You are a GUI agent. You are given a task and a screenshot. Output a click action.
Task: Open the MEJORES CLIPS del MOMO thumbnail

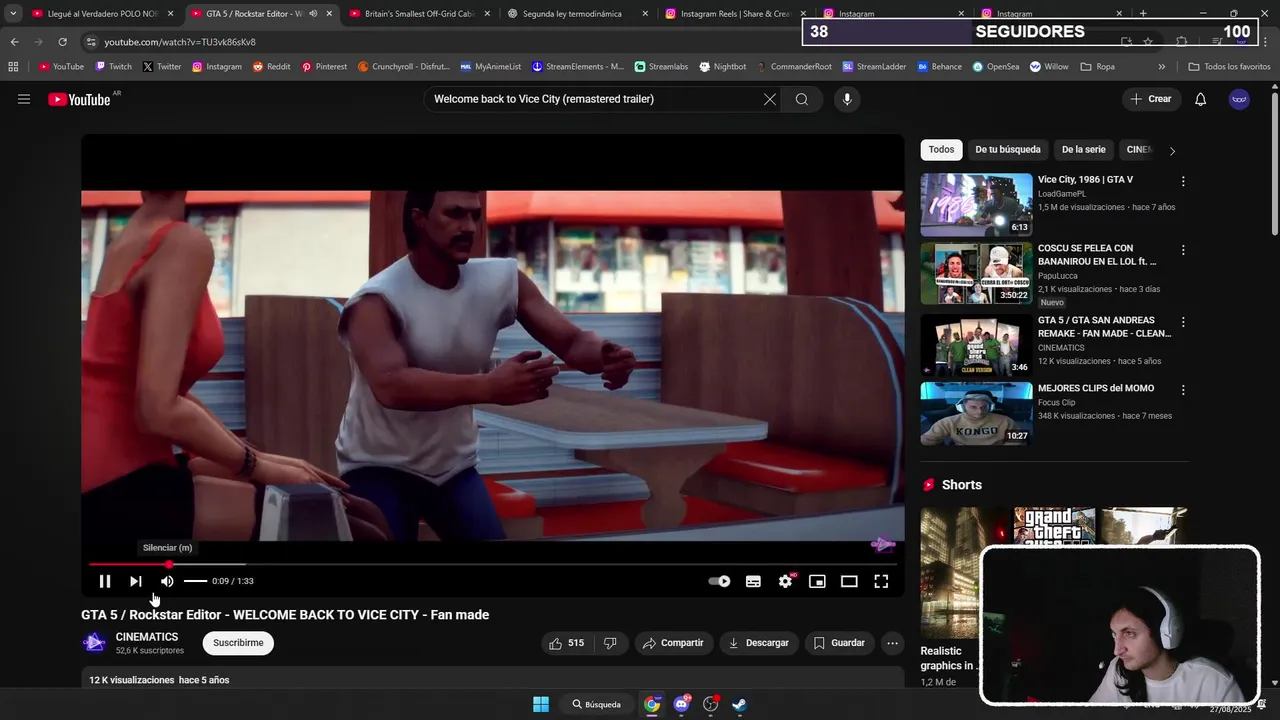pyautogui.click(x=976, y=413)
